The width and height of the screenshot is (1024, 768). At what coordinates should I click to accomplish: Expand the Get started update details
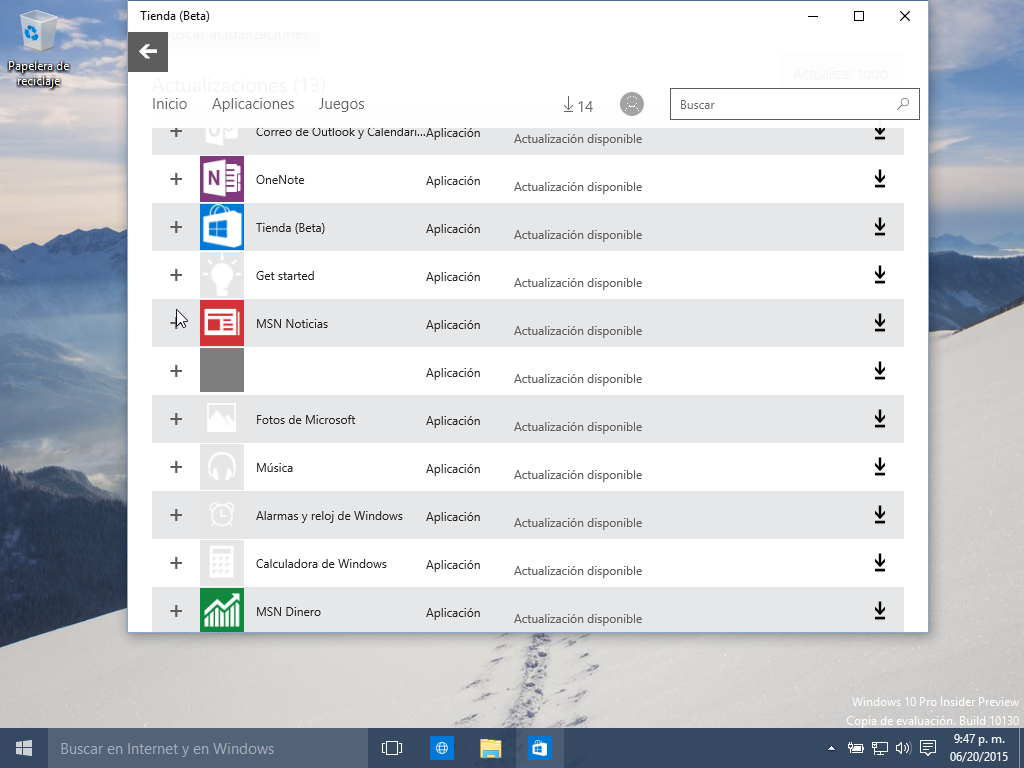pyautogui.click(x=176, y=275)
